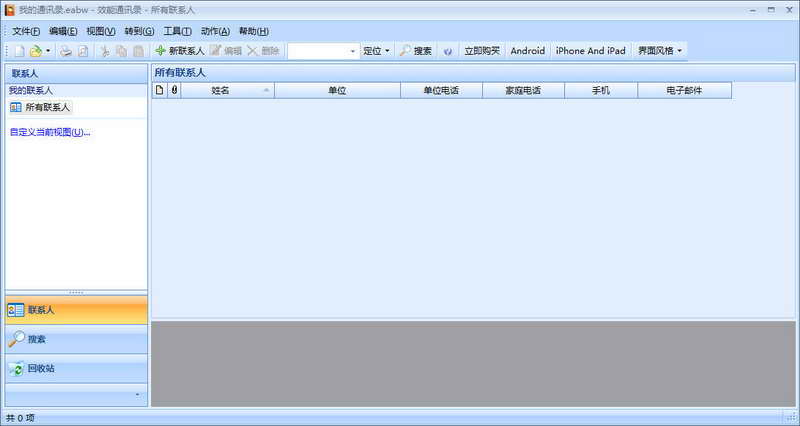Click the paperclip attachment column header

[174, 90]
